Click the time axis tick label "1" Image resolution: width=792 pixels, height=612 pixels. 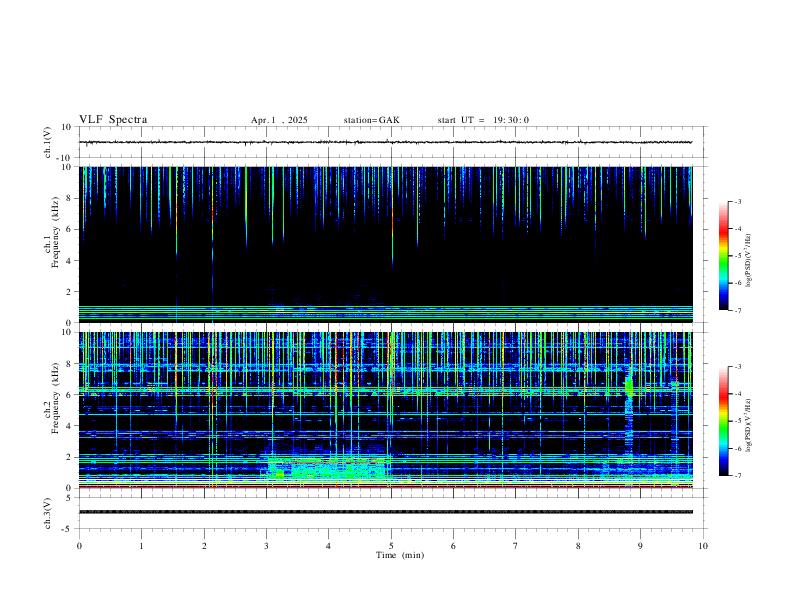pos(141,546)
